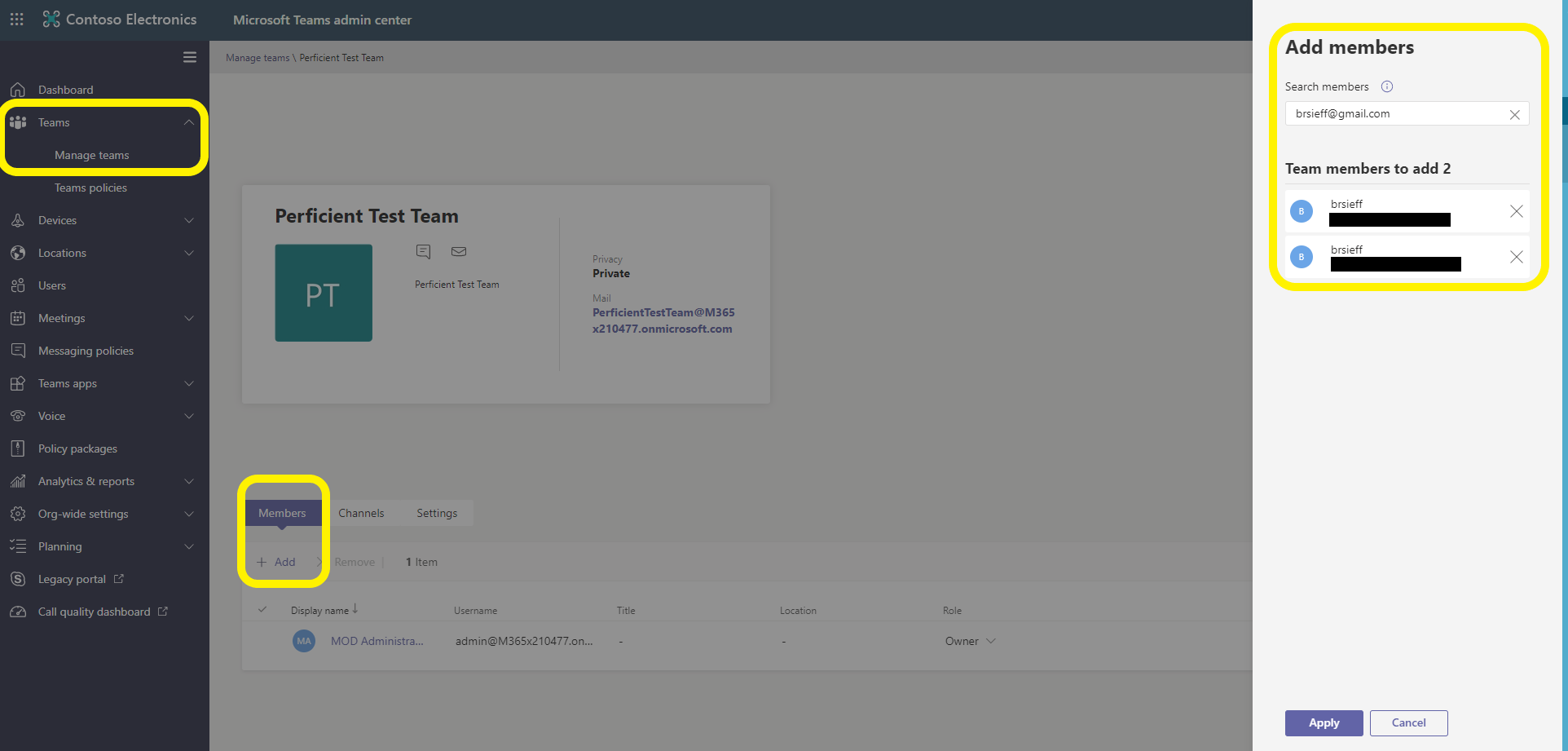Screen dimensions: 1568x751
Task: Collapse the Teams section chevron
Action: pyautogui.click(x=189, y=122)
